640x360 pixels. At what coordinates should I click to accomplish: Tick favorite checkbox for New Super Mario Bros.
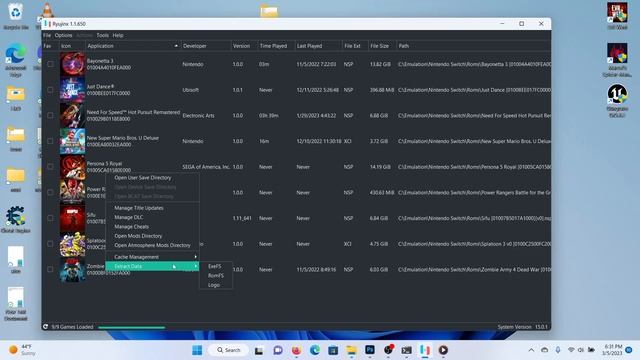pos(51,141)
